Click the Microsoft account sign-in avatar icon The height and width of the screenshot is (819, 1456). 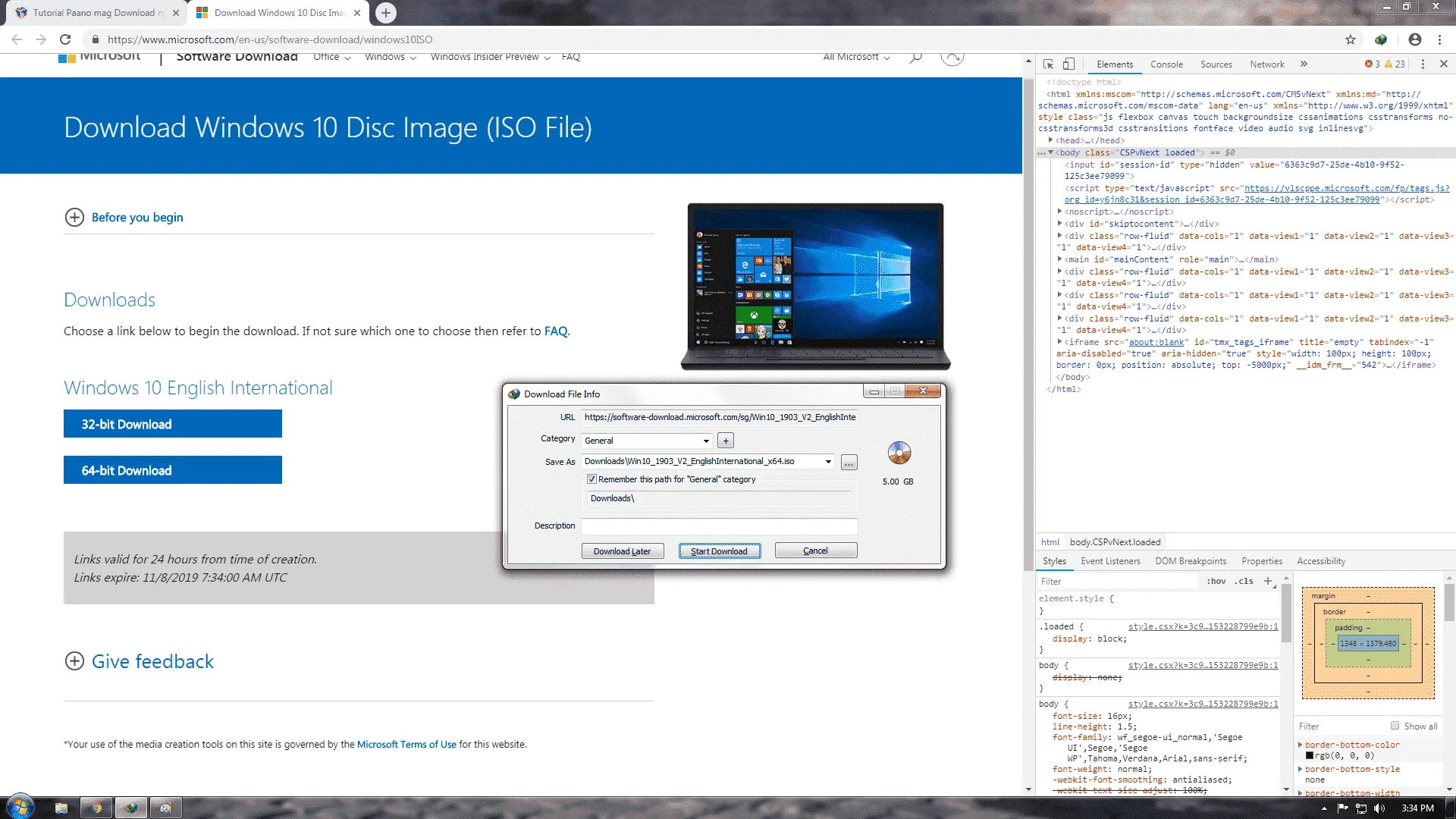952,58
